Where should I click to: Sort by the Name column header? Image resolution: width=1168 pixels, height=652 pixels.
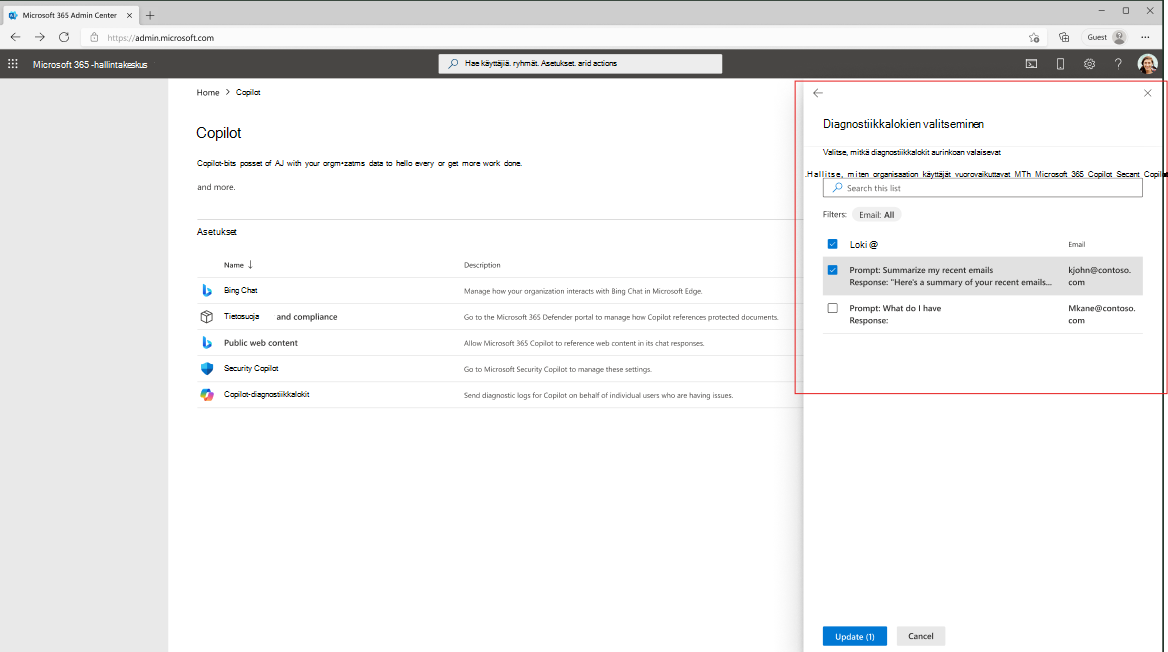(234, 265)
